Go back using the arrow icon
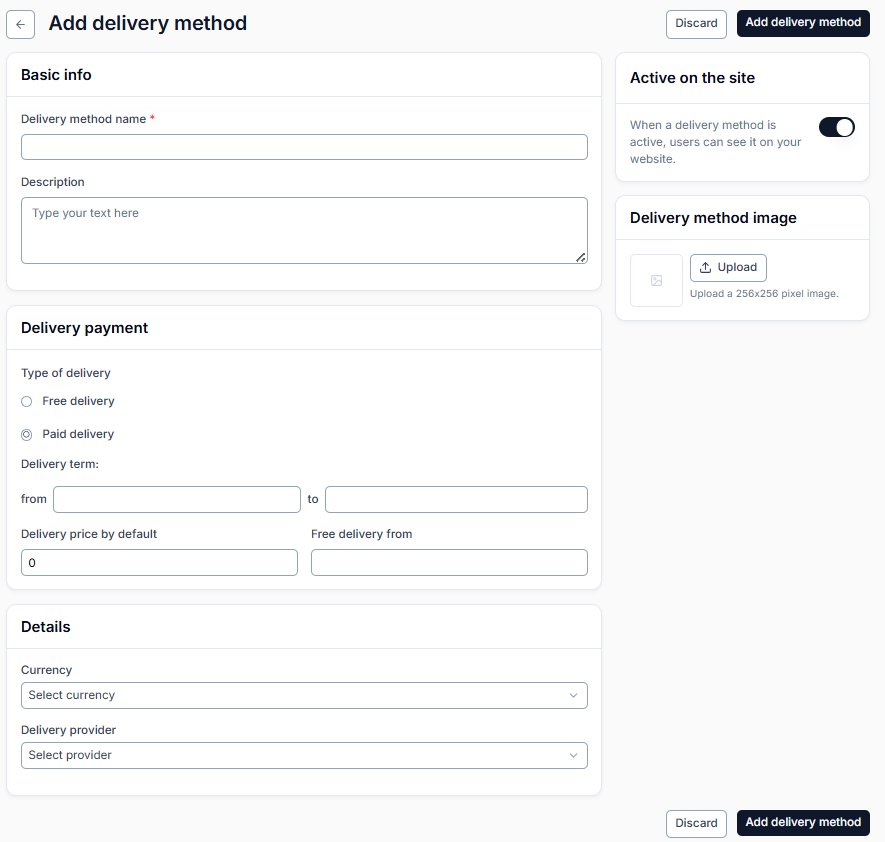 tap(20, 24)
